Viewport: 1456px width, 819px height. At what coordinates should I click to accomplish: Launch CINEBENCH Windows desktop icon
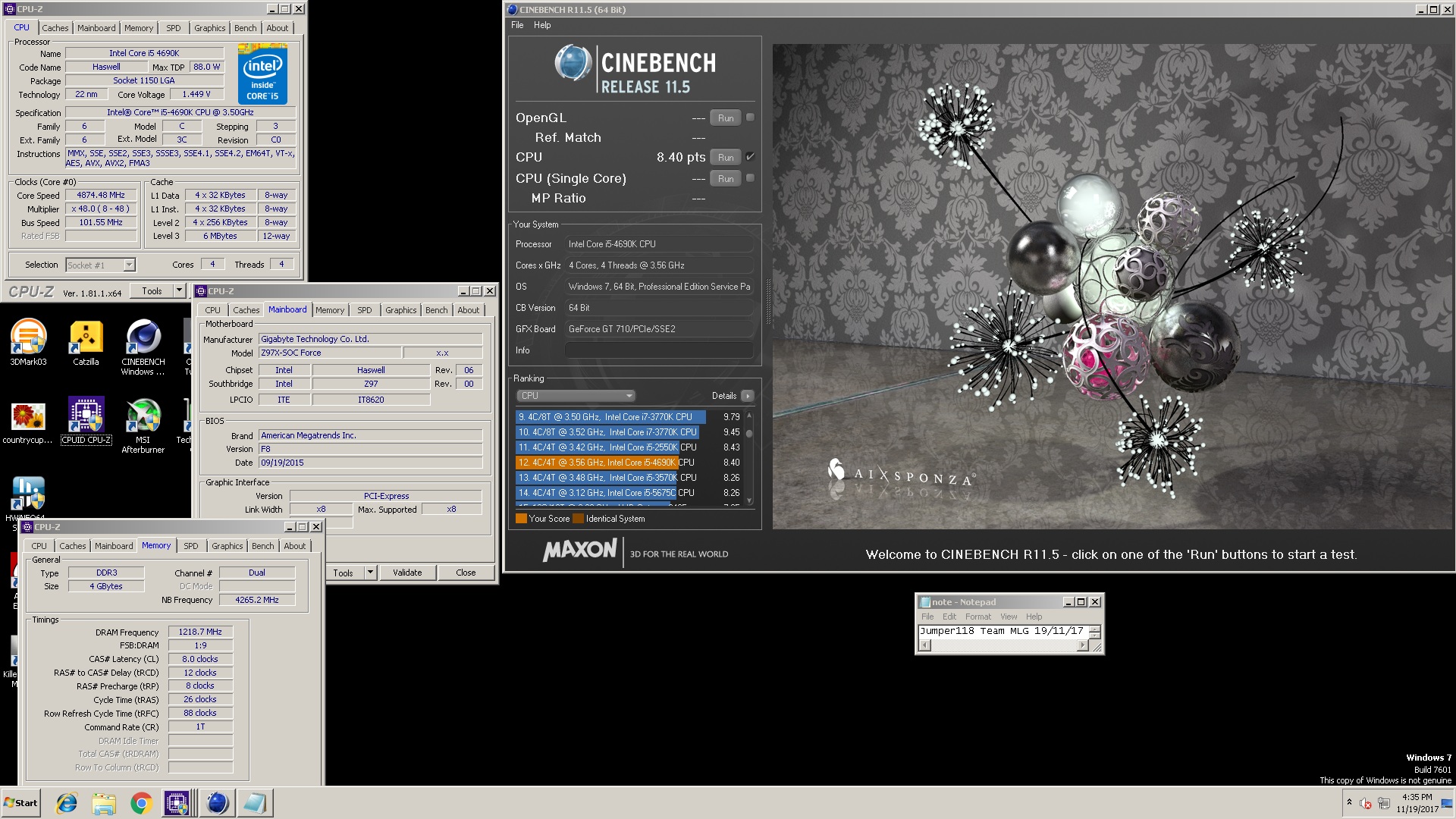143,347
